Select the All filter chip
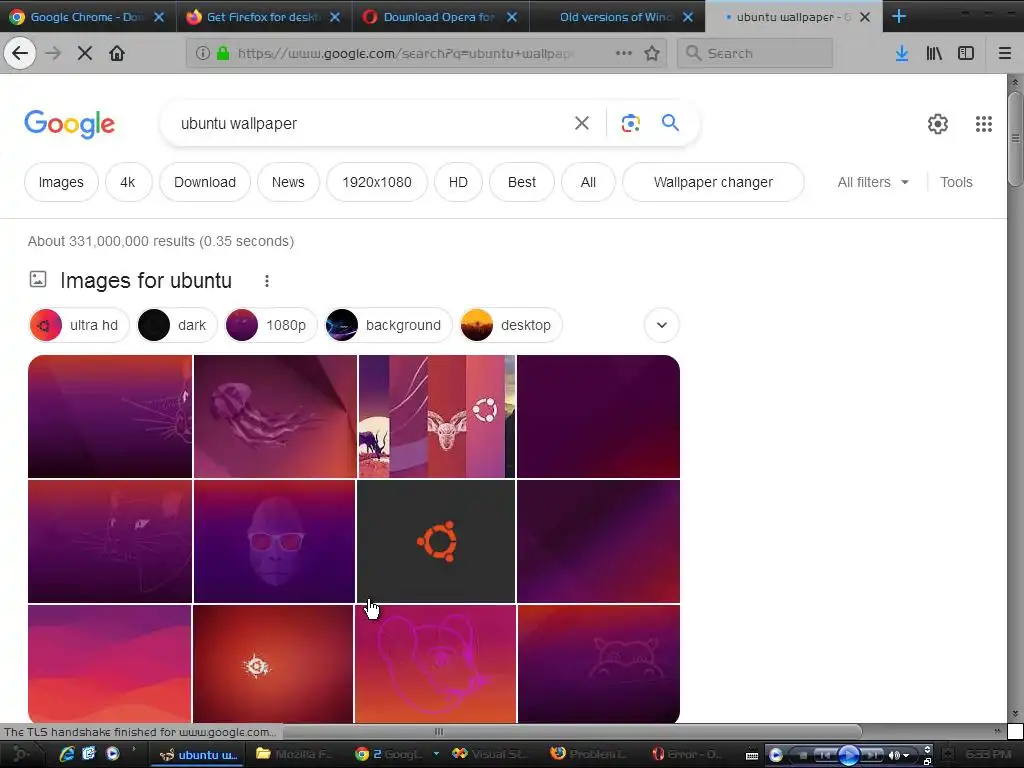The image size is (1024, 768). click(588, 182)
